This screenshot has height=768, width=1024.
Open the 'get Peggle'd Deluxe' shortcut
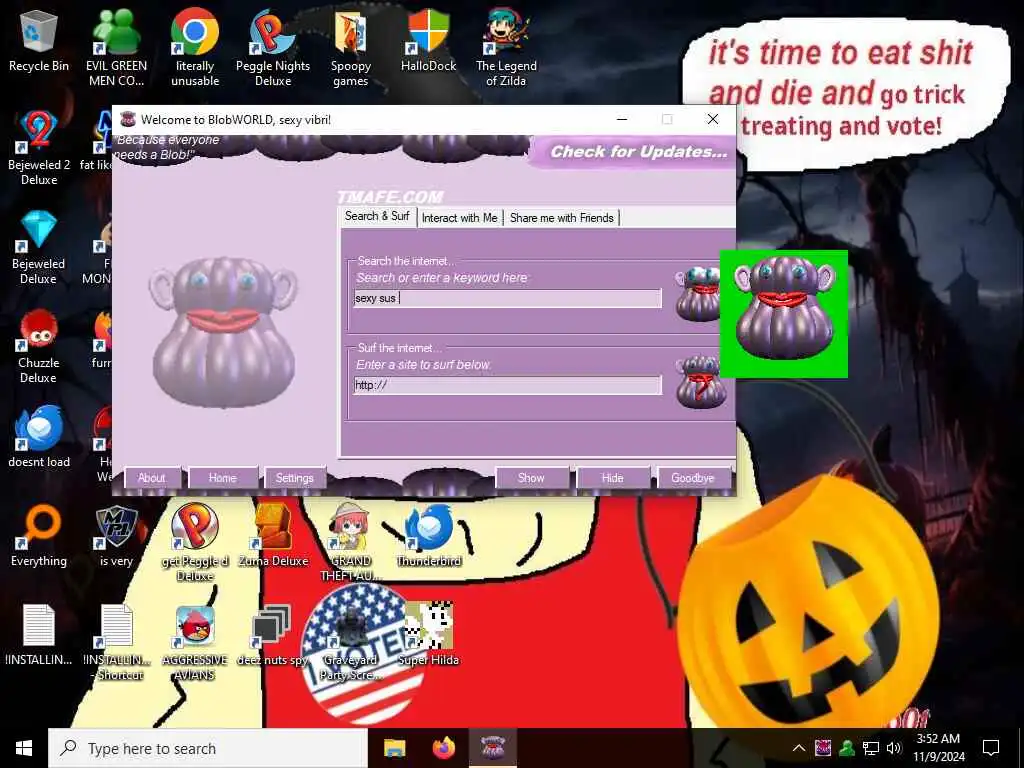pos(195,542)
